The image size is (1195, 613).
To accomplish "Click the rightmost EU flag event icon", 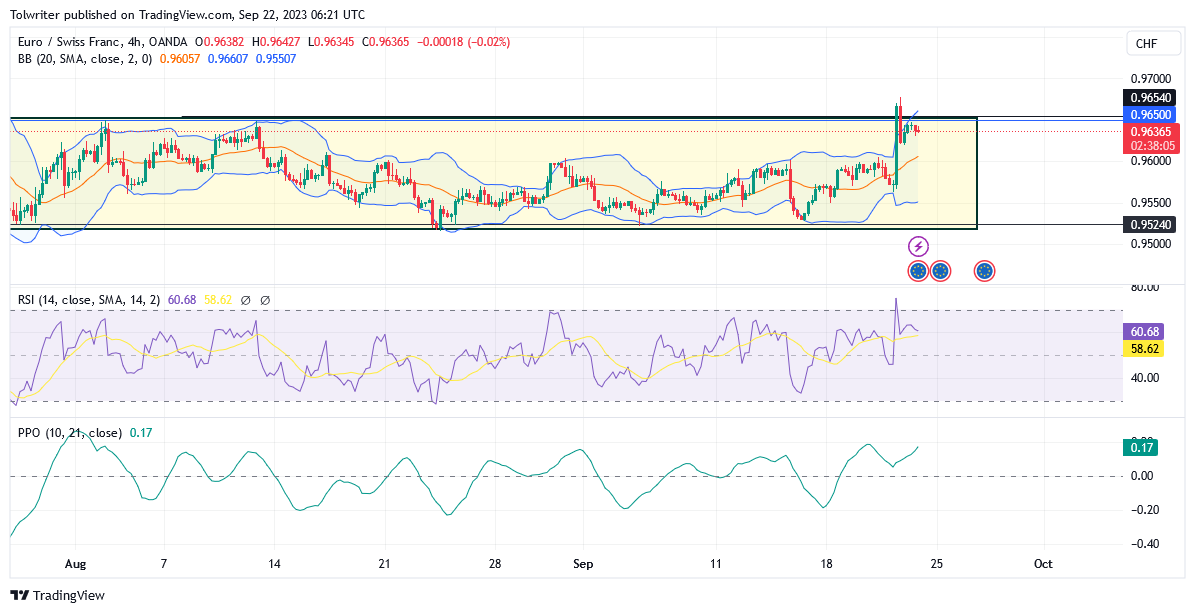I will tap(985, 270).
